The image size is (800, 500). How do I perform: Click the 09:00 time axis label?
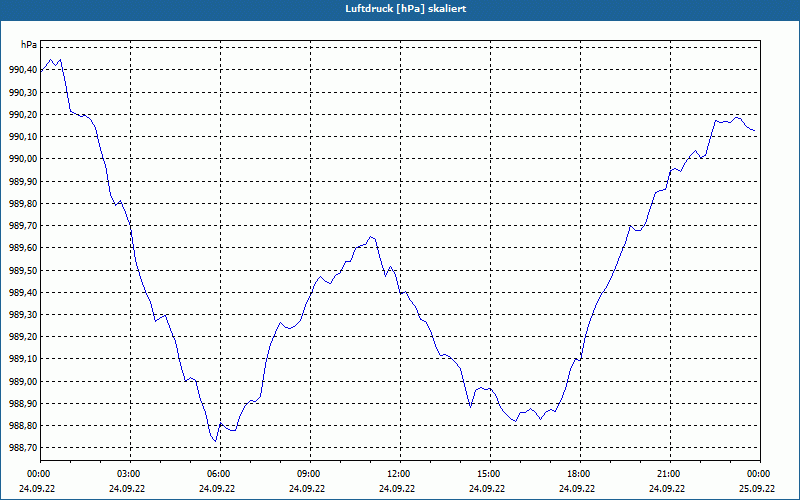click(x=310, y=474)
